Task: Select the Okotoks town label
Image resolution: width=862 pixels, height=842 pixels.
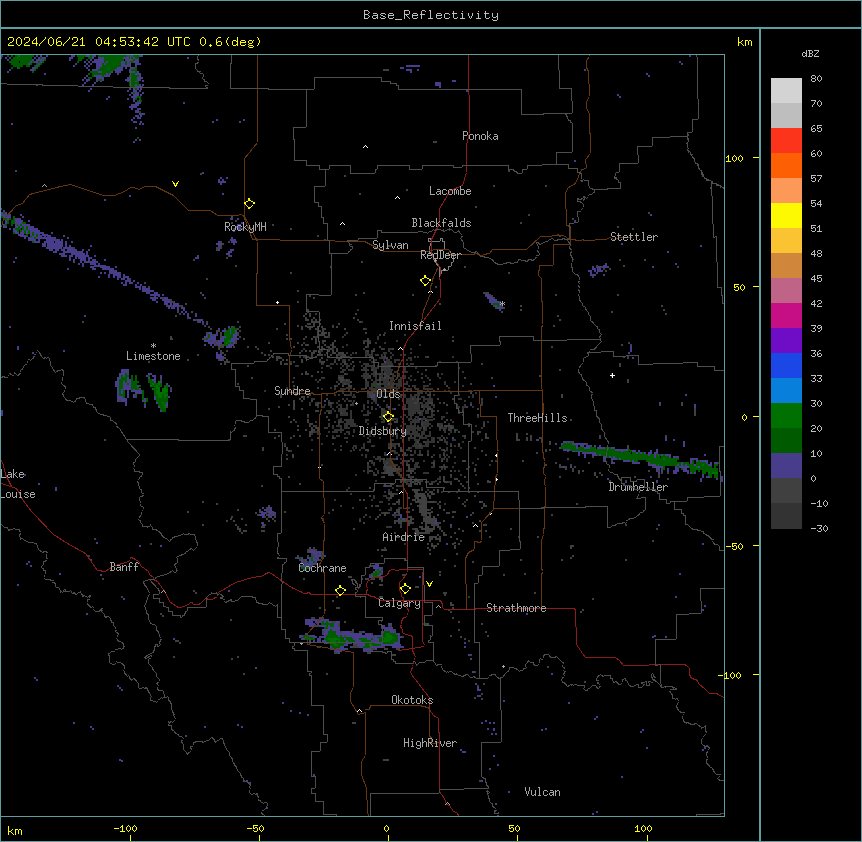Action: [x=412, y=700]
